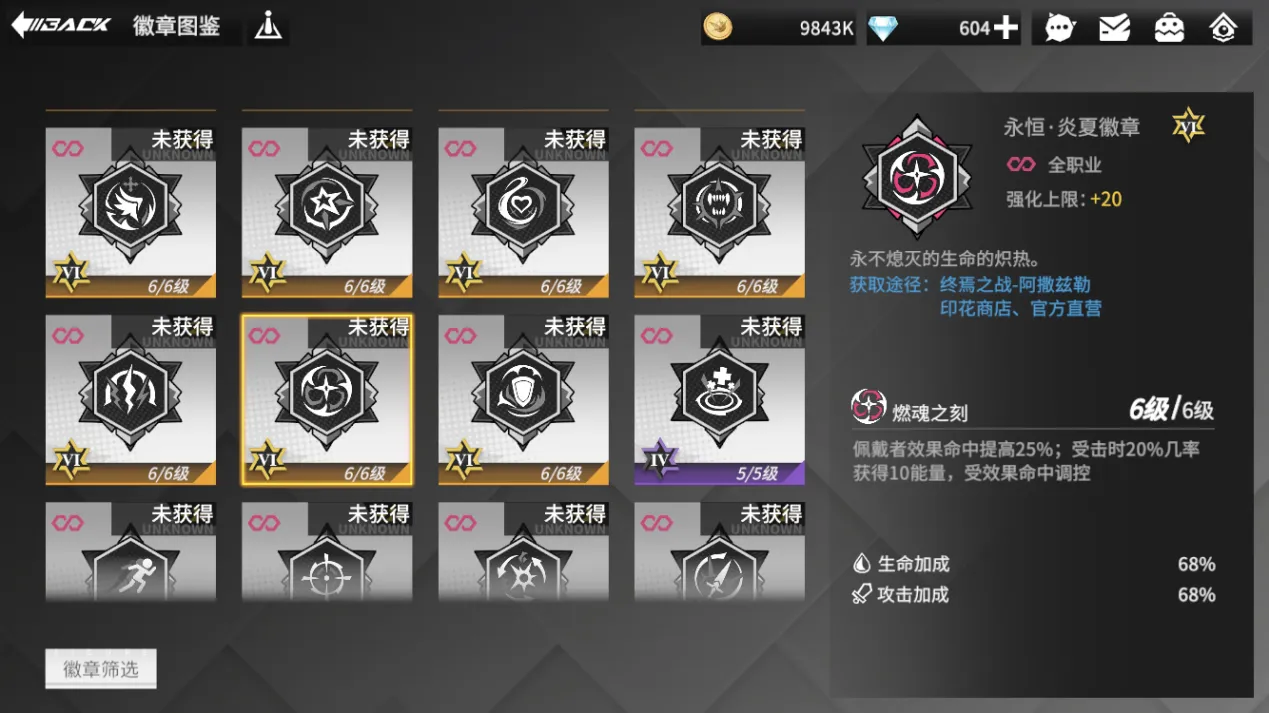Add more diamonds with plus button

pos(1006,28)
